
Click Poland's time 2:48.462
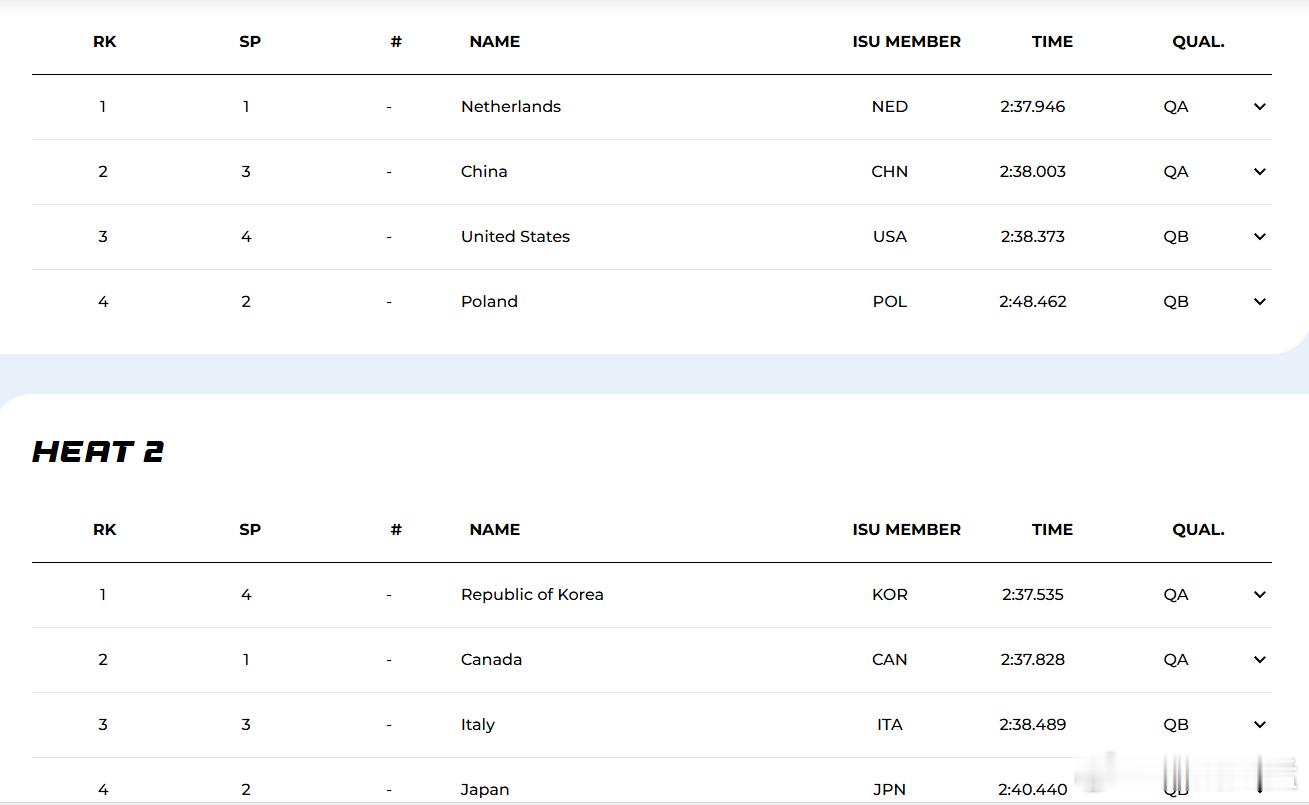pyautogui.click(x=1032, y=302)
